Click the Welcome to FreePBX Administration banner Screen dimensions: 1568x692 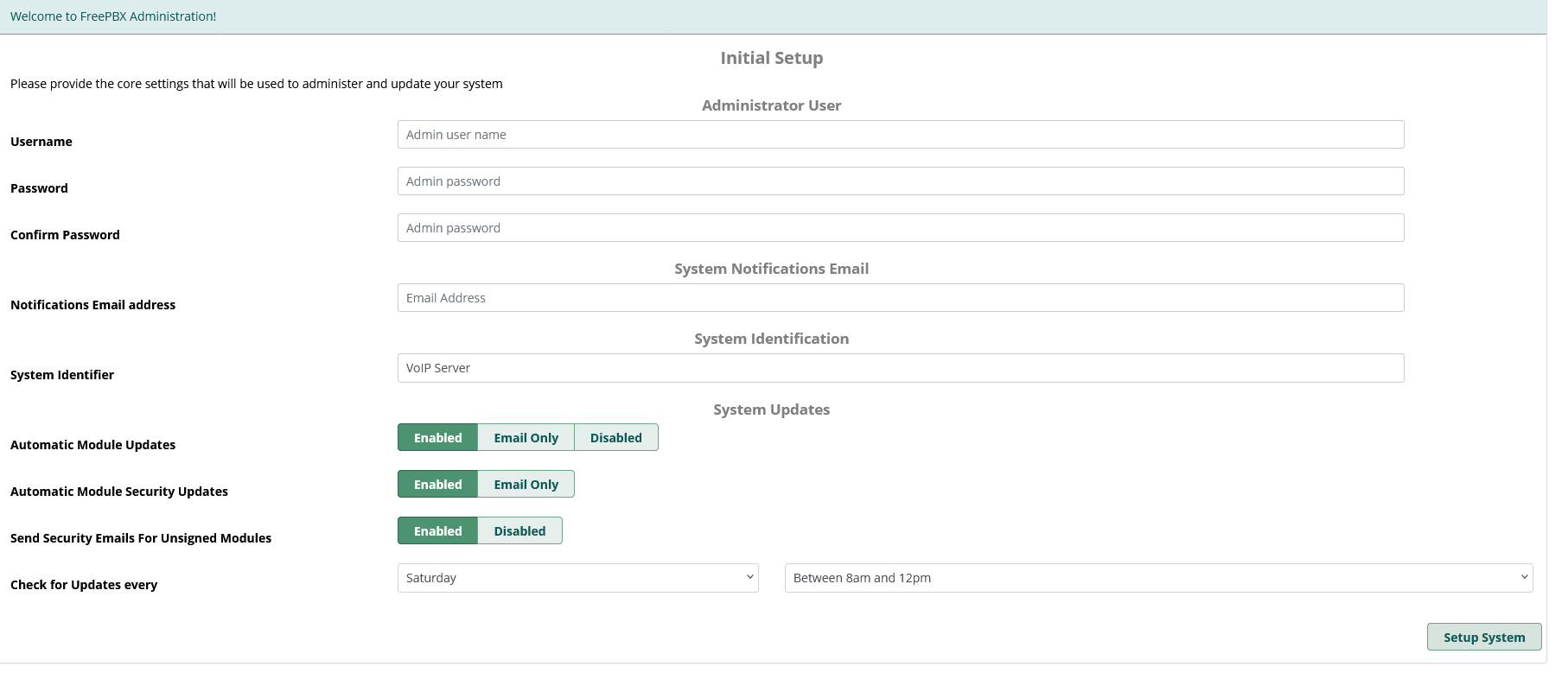pos(113,16)
